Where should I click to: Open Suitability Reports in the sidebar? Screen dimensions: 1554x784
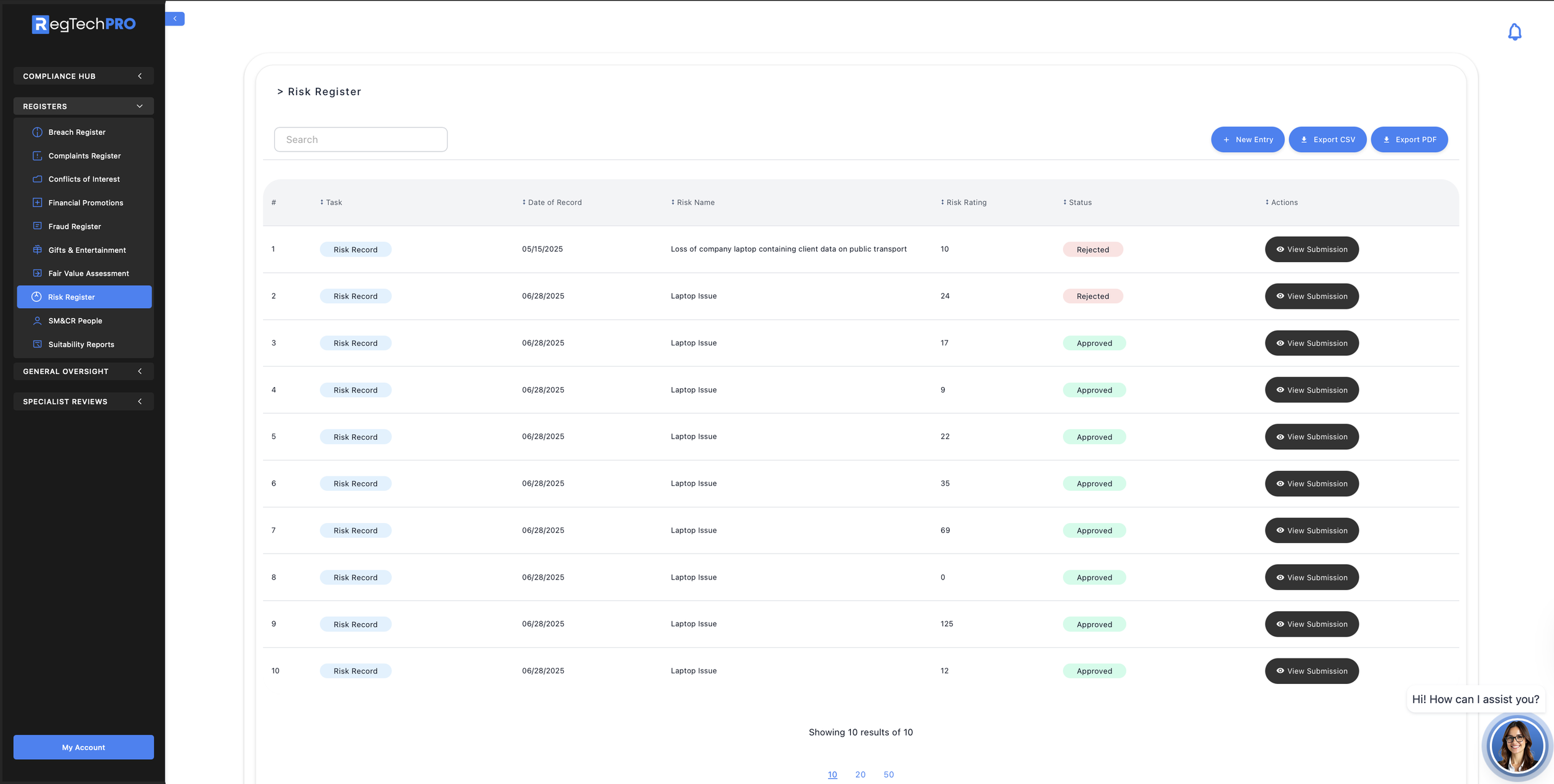tap(81, 344)
